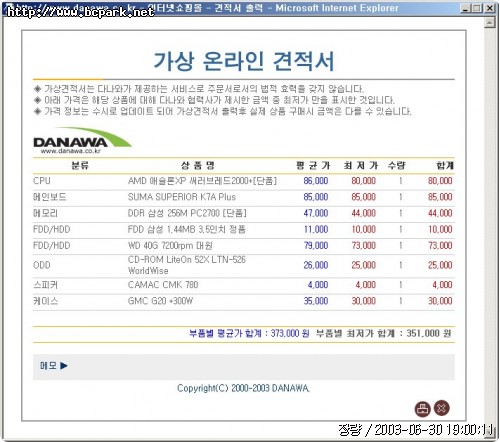Click the 86,000 average price
The width and height of the screenshot is (500, 442).
click(x=316, y=181)
